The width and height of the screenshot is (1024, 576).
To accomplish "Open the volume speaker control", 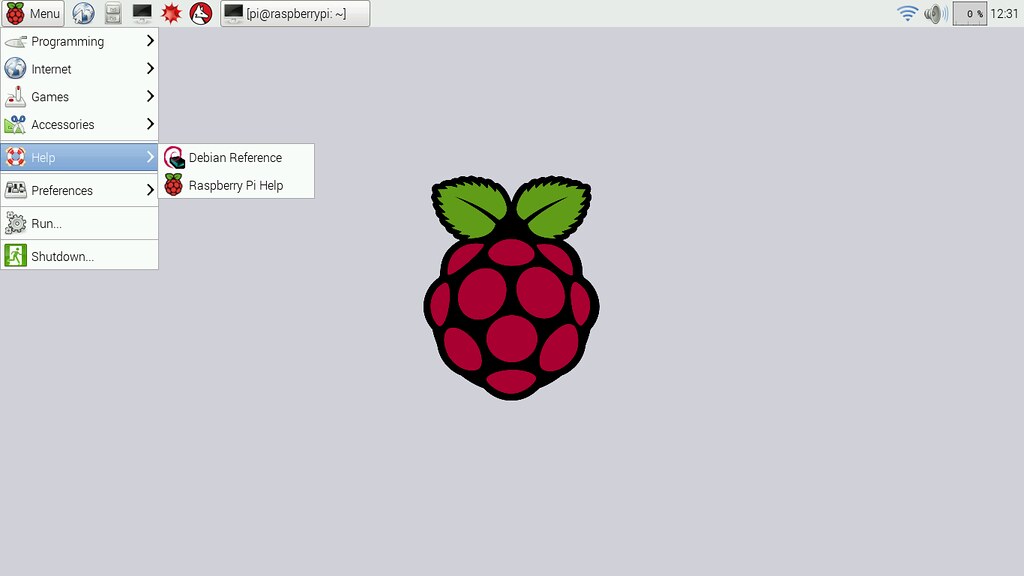I will (x=935, y=14).
